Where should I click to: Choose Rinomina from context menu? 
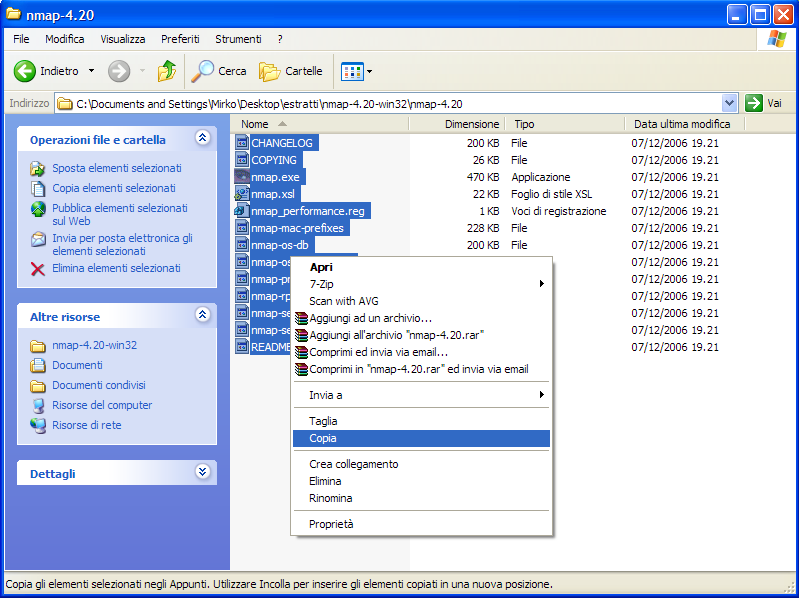coord(421,498)
